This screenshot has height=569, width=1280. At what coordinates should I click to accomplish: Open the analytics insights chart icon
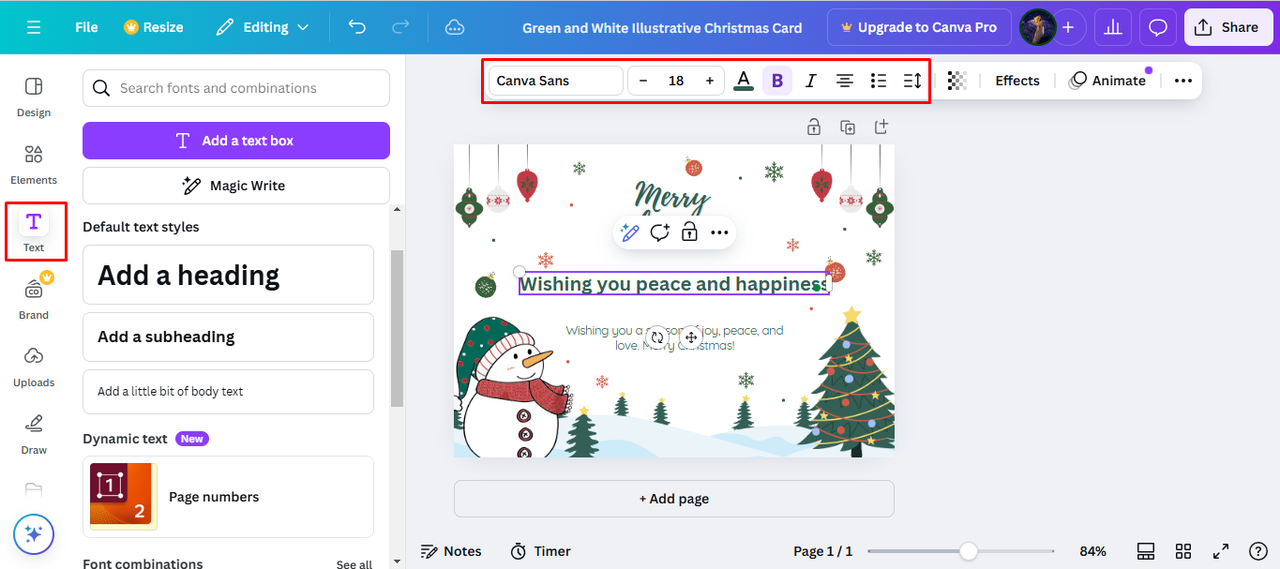point(1112,27)
